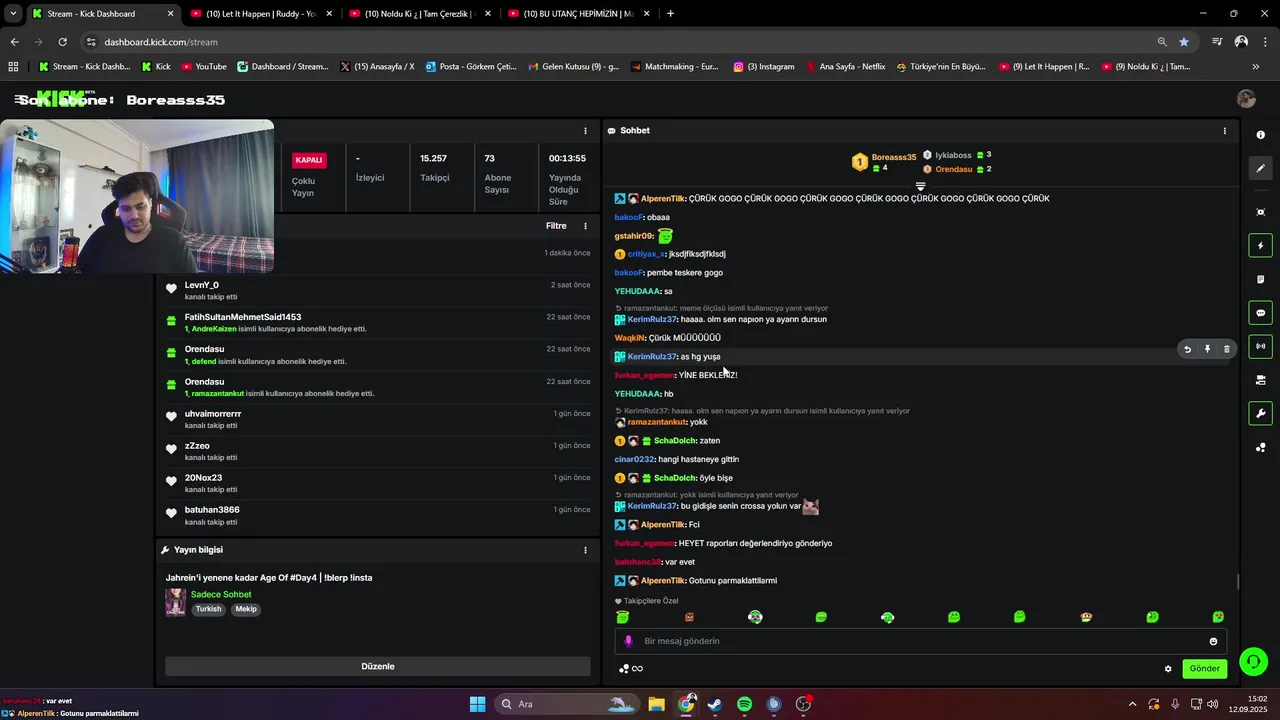
Task: Select the brown angry emote in quick emotes
Action: [689, 617]
